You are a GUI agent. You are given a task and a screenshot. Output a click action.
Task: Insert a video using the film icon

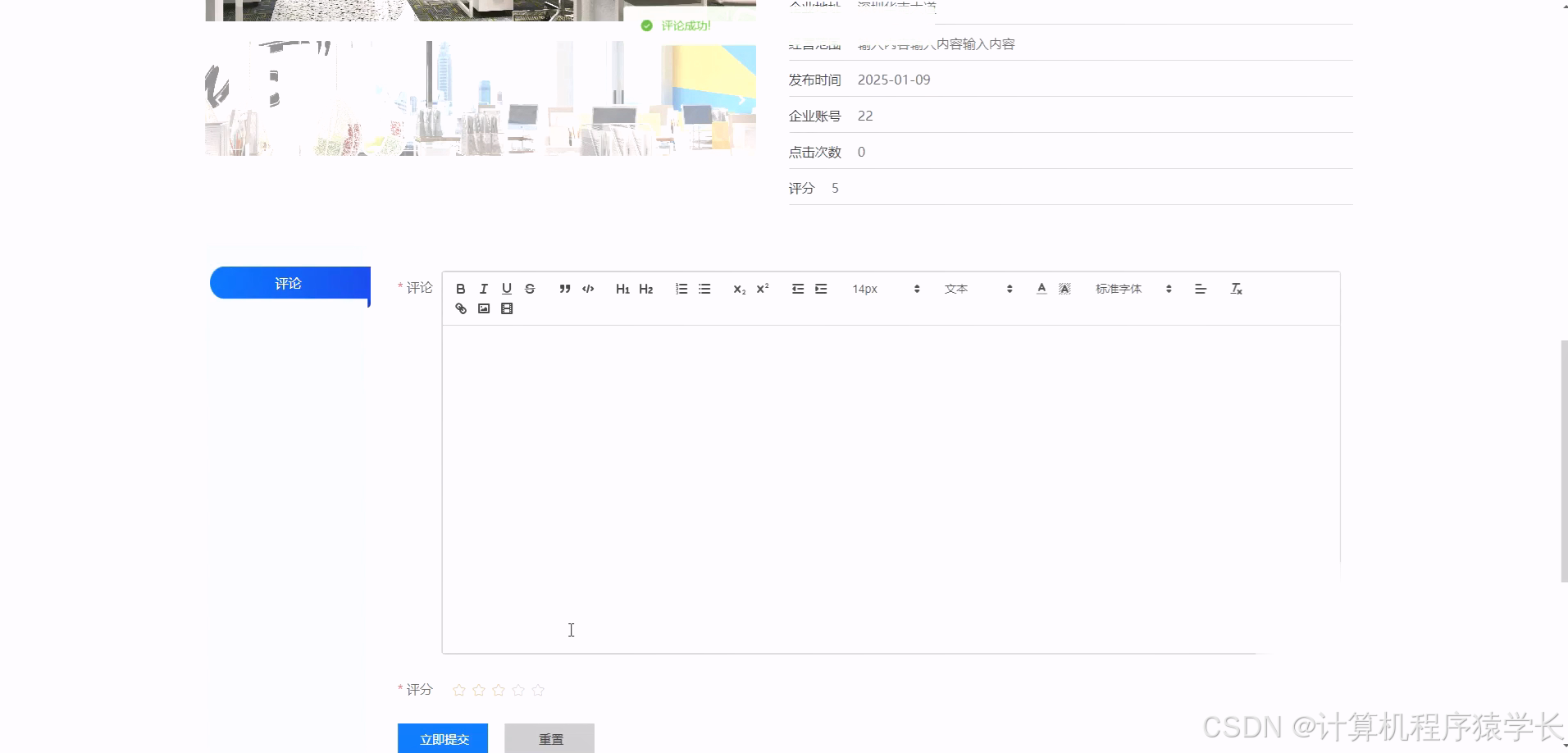pyautogui.click(x=506, y=308)
